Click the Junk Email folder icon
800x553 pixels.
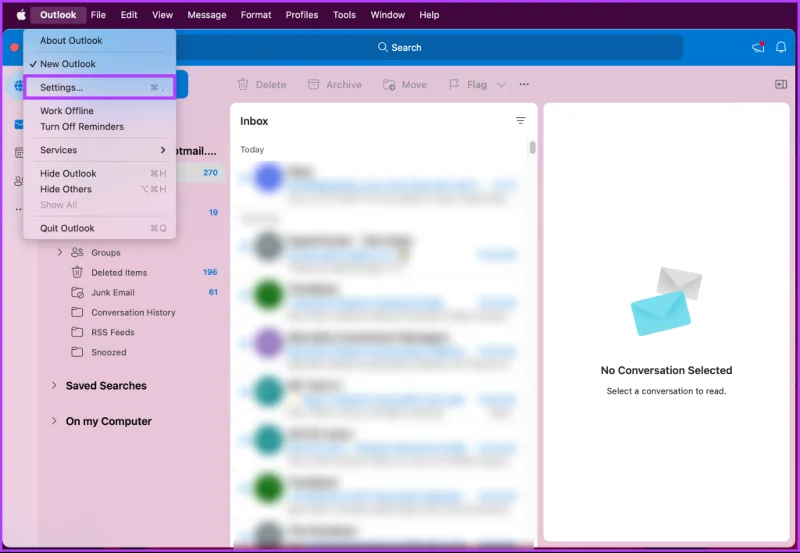point(77,292)
